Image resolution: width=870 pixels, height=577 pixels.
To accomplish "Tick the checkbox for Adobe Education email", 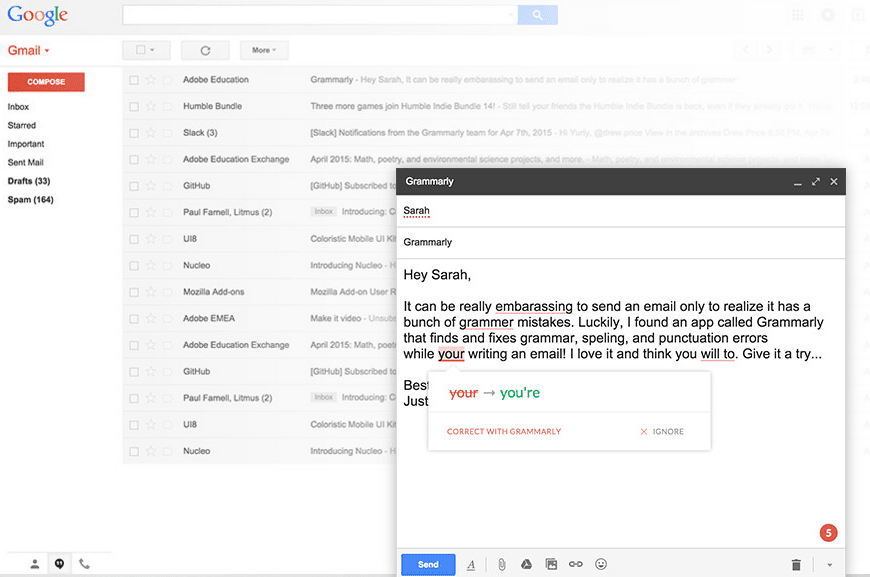I will pos(134,80).
